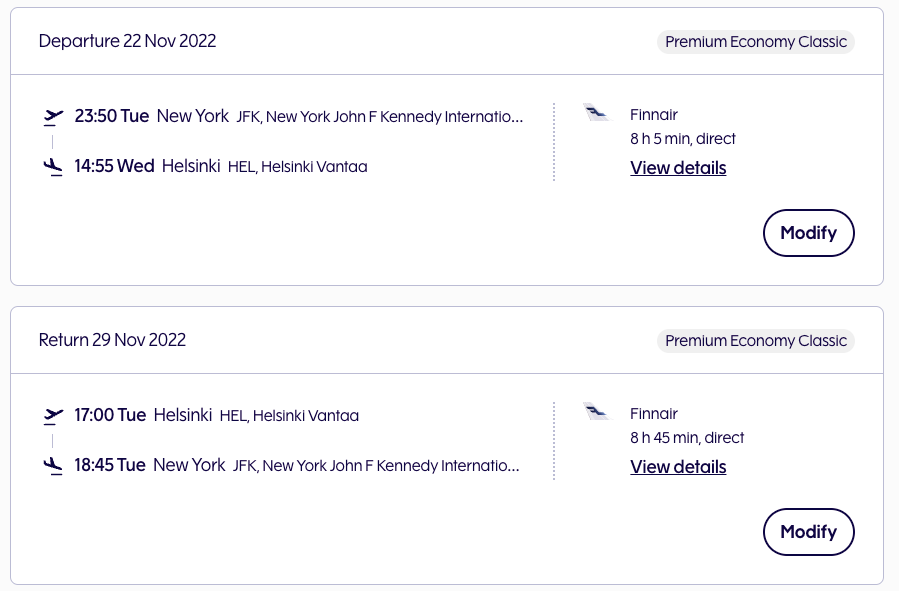Image resolution: width=899 pixels, height=591 pixels.
Task: Select the departure Premium Economy Classic badge
Action: pos(756,42)
